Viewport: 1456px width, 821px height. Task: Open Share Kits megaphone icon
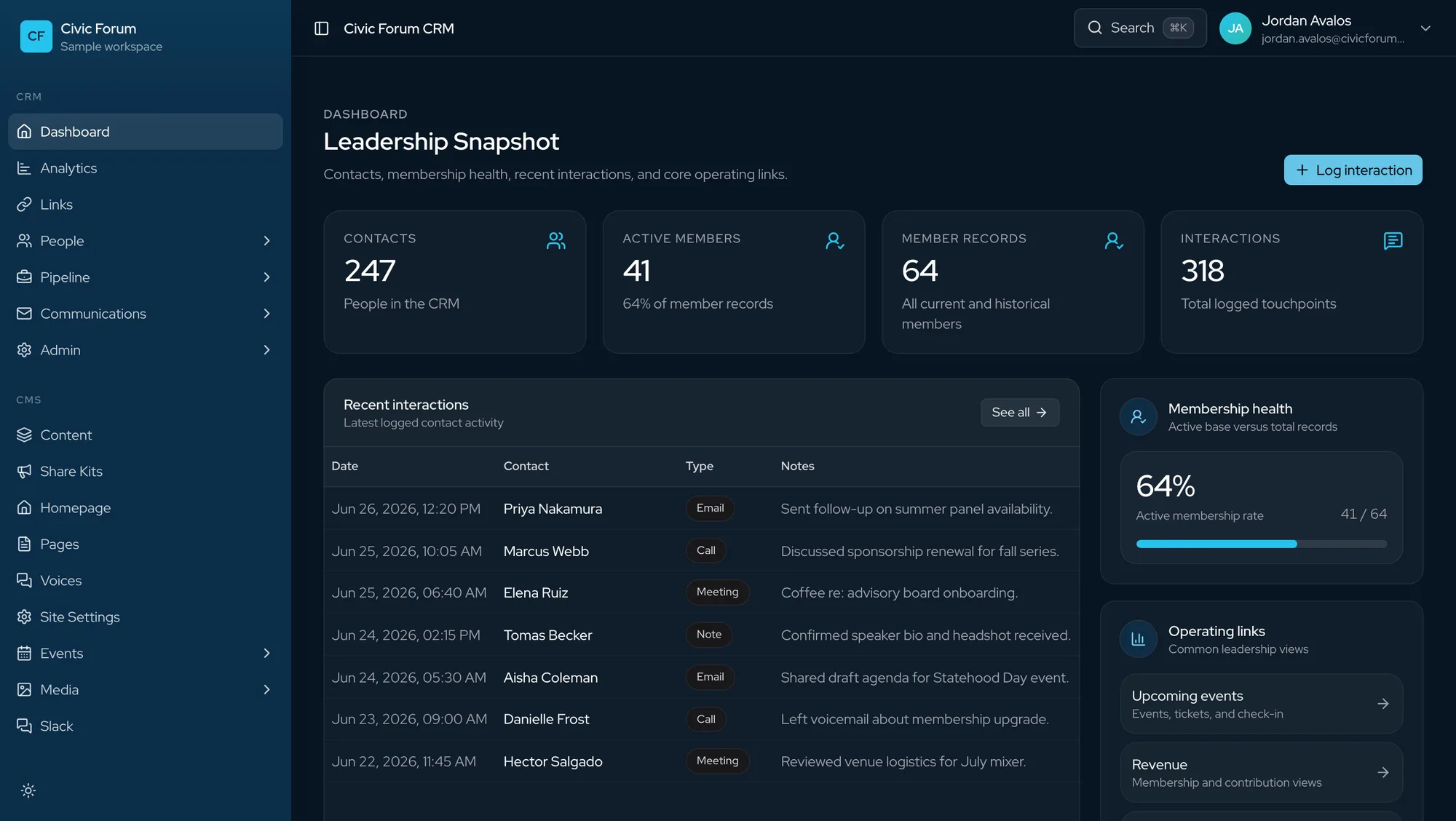point(24,472)
